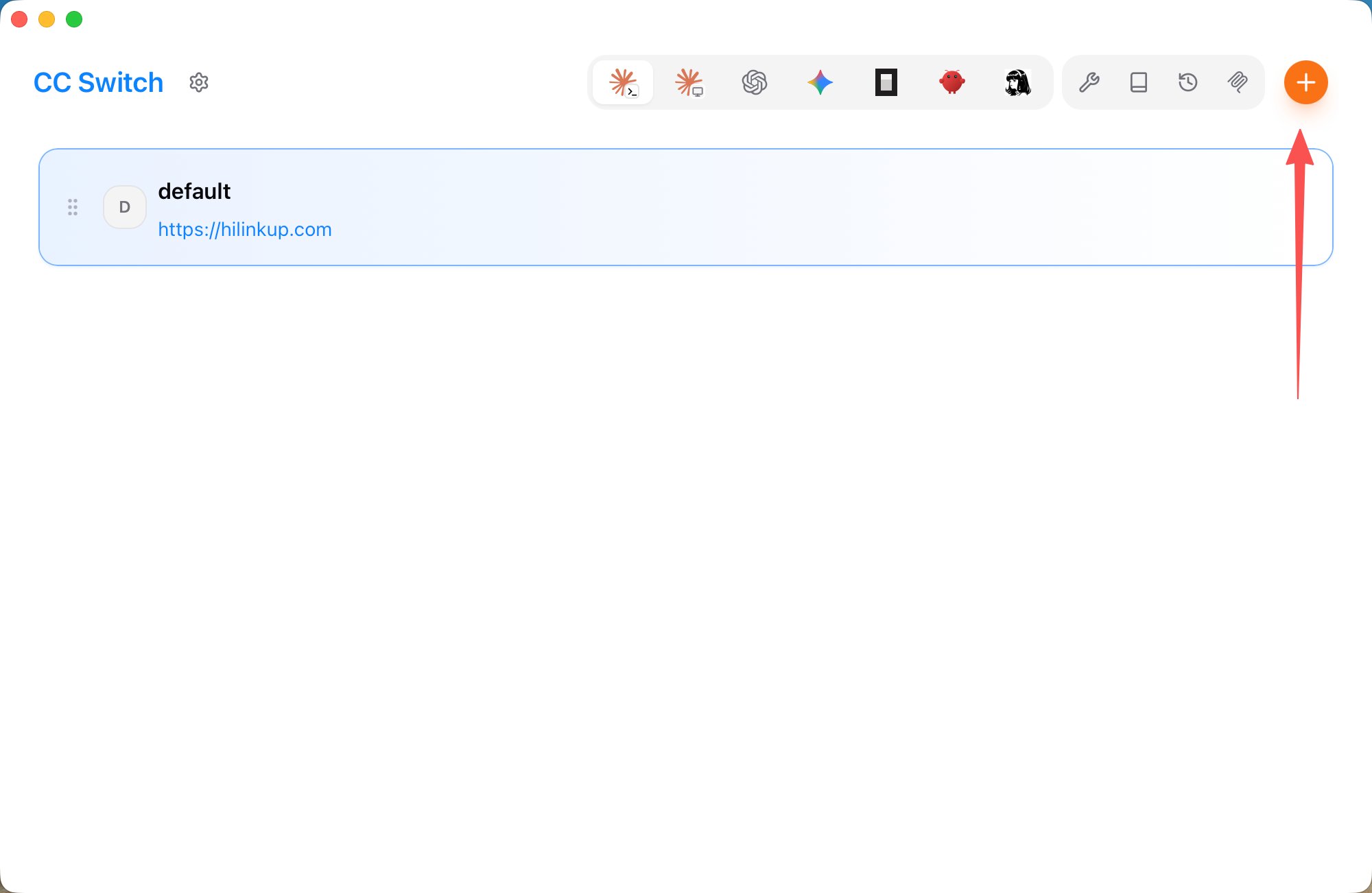Select the black square app icon
This screenshot has width=1372, height=893.
(x=886, y=82)
